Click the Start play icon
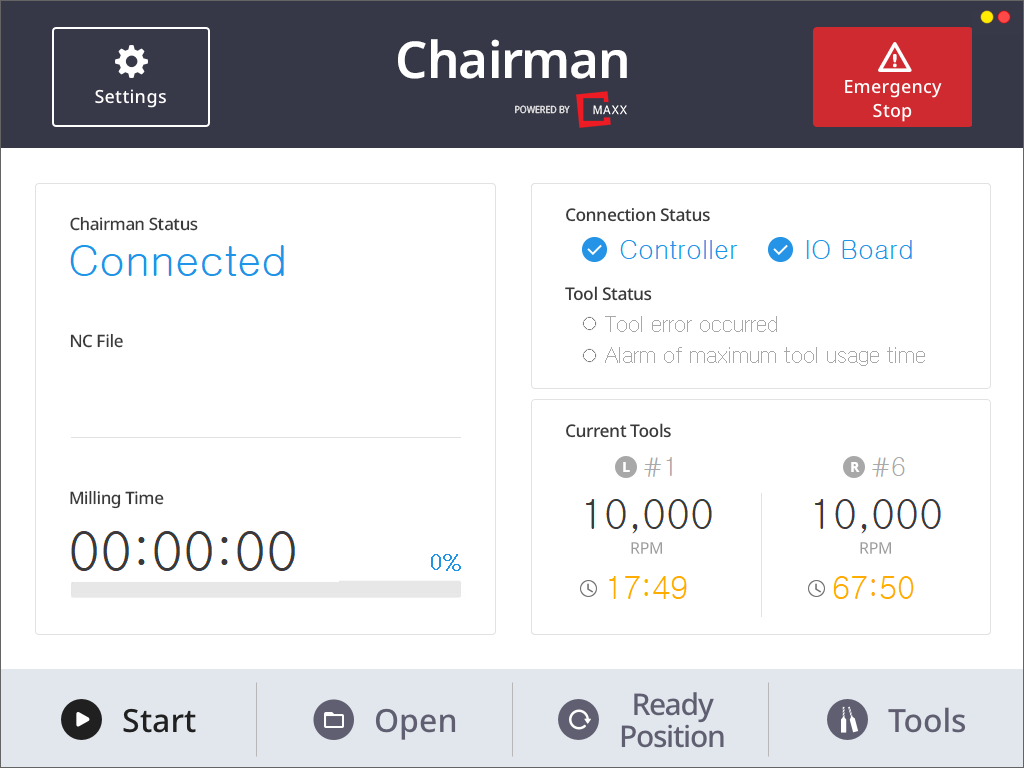 [x=81, y=719]
